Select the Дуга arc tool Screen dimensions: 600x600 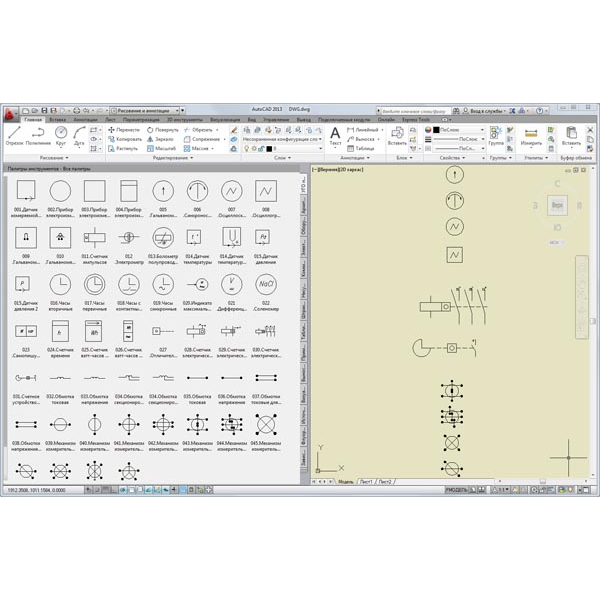pyautogui.click(x=79, y=135)
